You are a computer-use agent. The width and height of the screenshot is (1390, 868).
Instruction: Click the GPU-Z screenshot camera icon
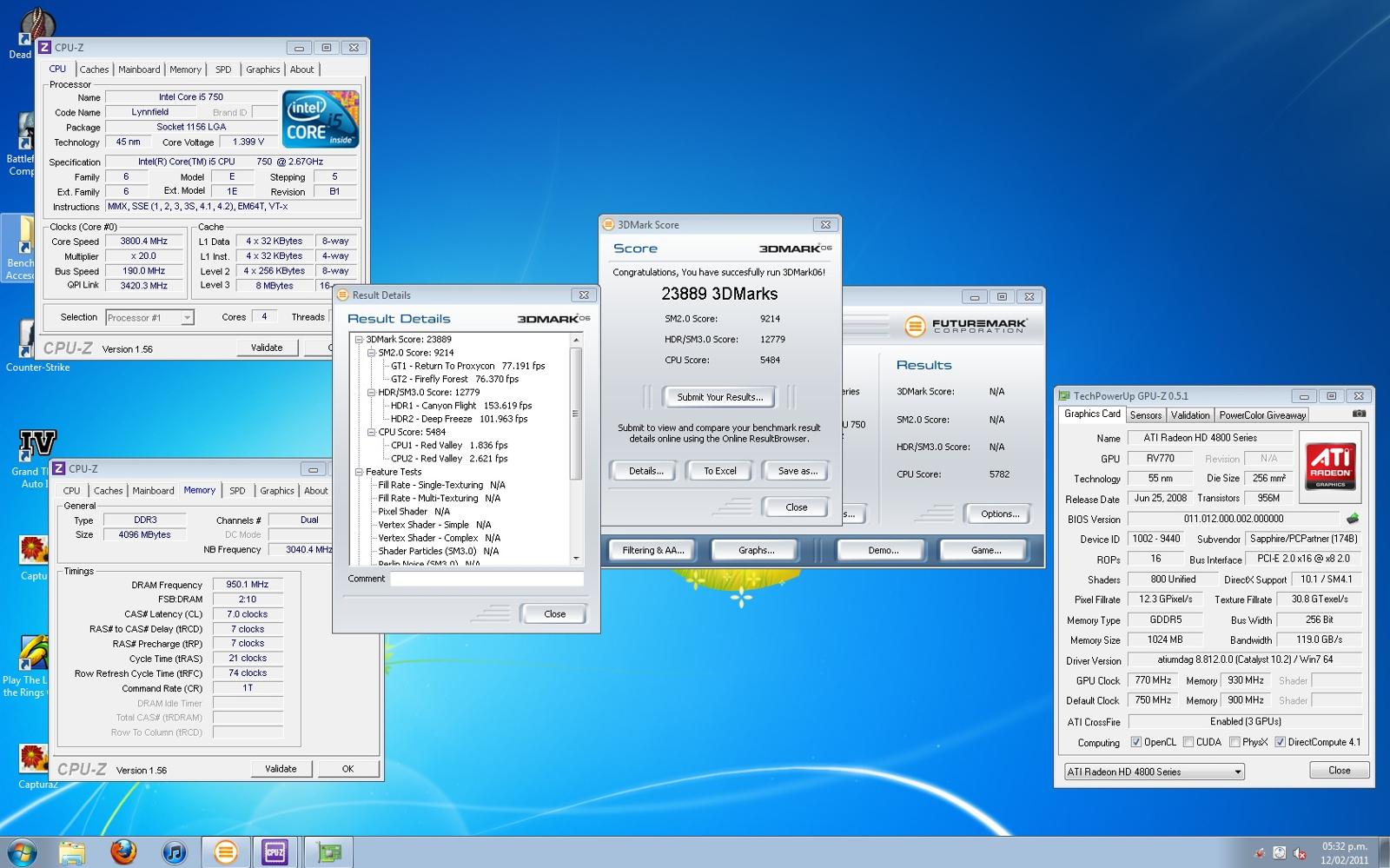pyautogui.click(x=1359, y=414)
